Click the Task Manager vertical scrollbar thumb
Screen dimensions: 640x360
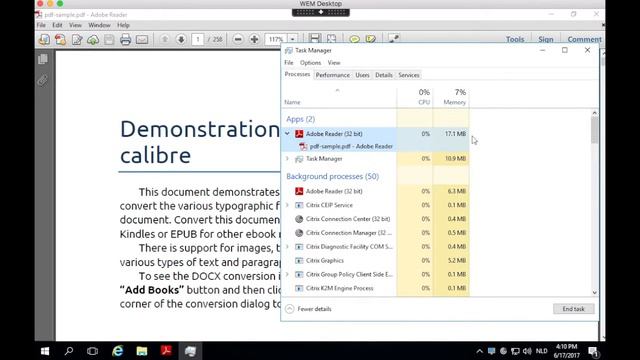pos(594,130)
